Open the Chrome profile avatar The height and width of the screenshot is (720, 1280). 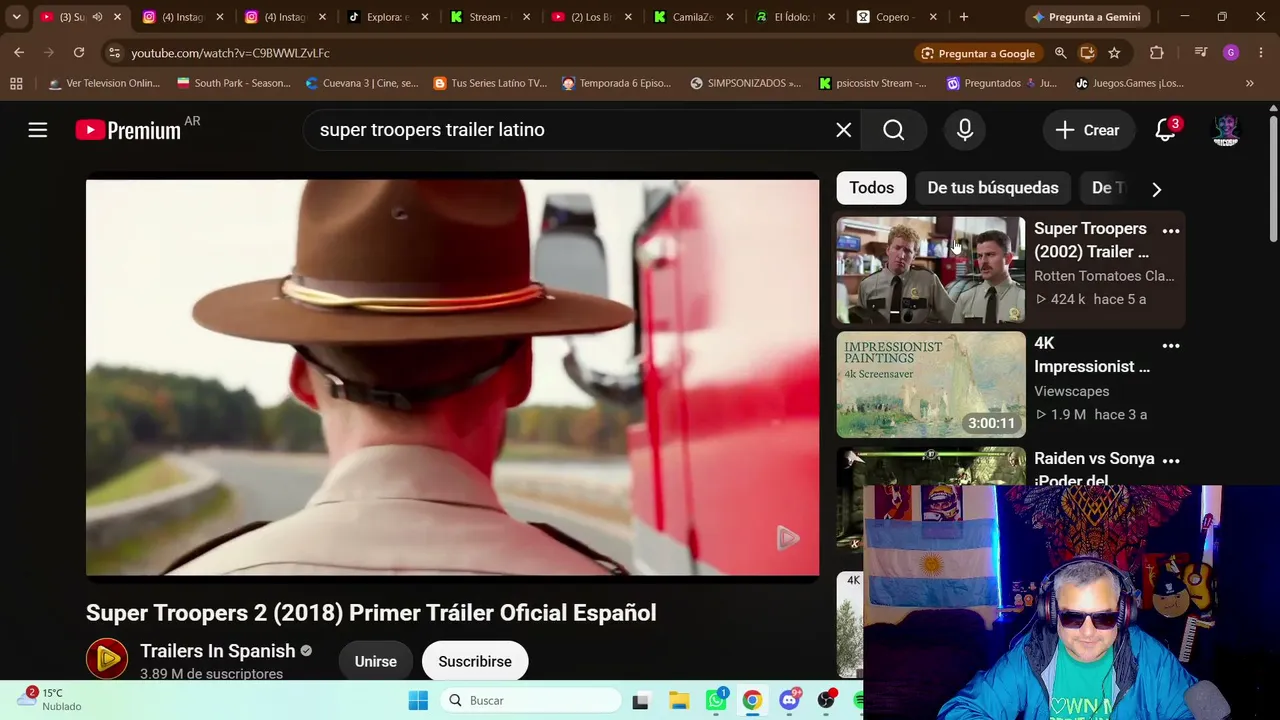[1231, 53]
